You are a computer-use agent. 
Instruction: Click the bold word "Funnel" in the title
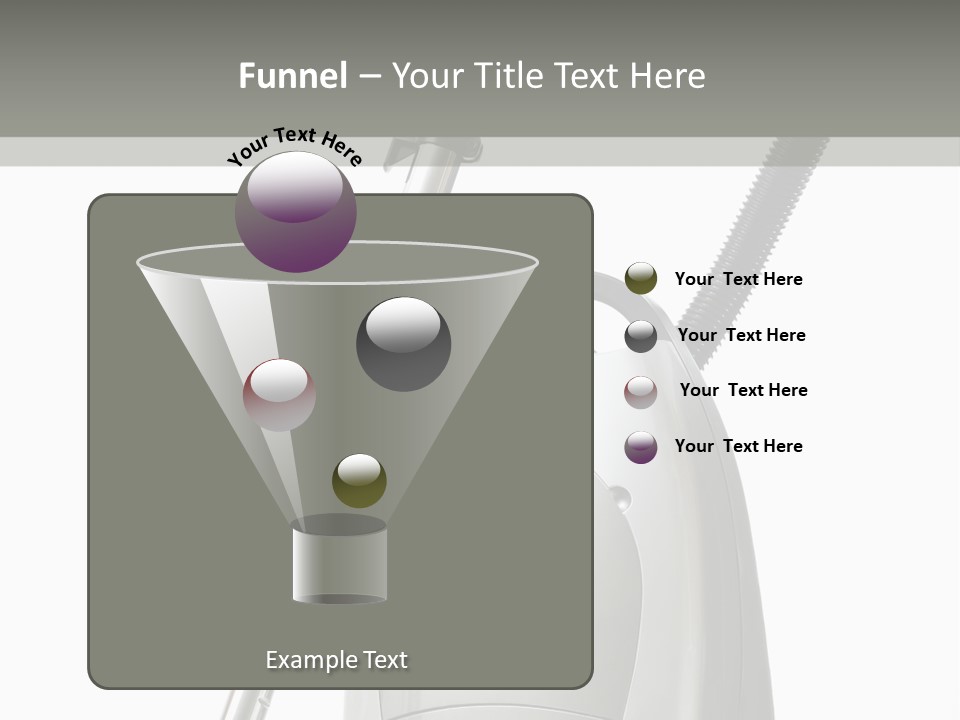coord(292,76)
